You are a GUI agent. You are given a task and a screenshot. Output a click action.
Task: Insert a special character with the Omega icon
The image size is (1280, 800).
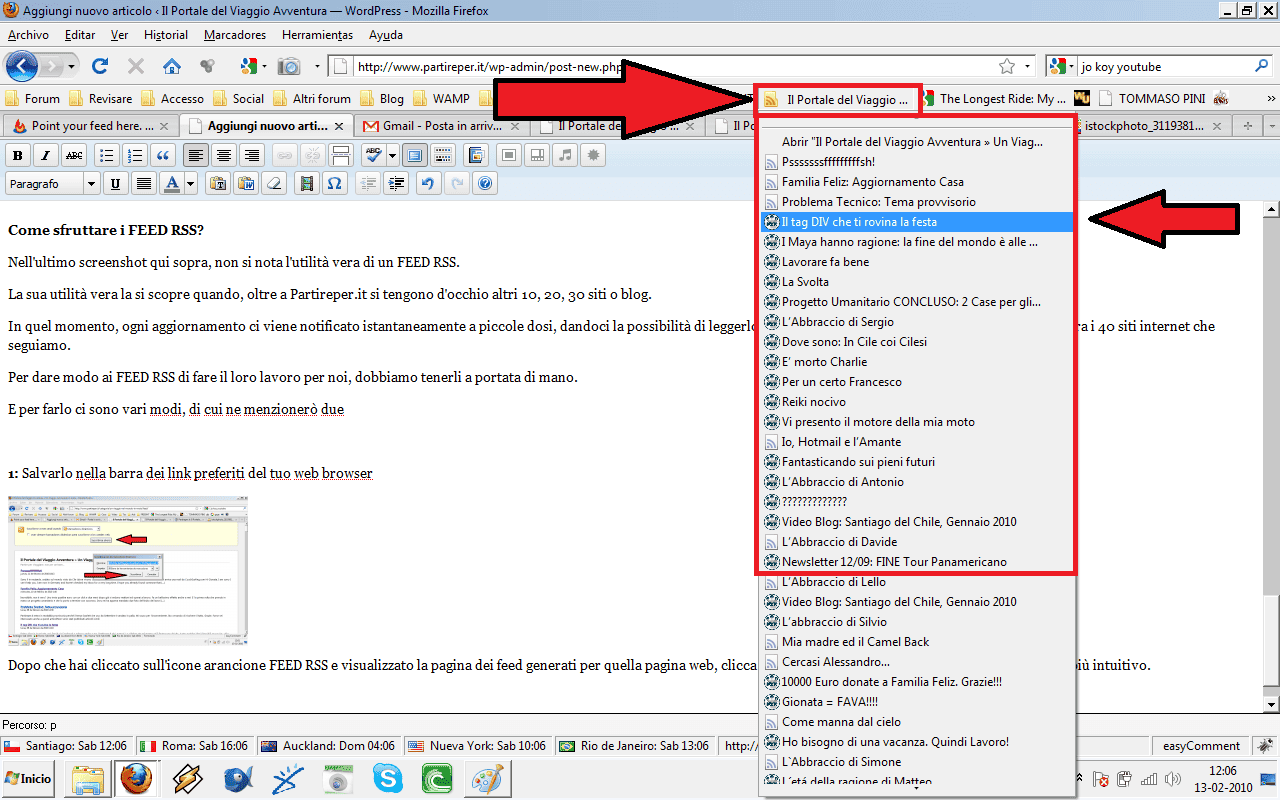[334, 183]
